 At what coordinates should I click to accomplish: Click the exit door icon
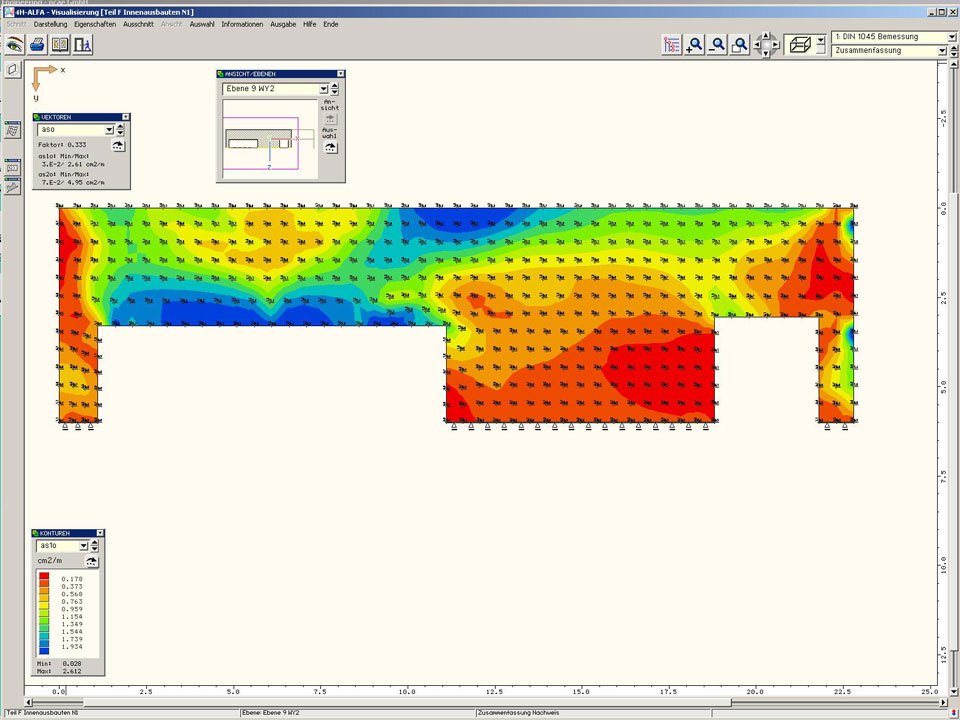pos(83,44)
